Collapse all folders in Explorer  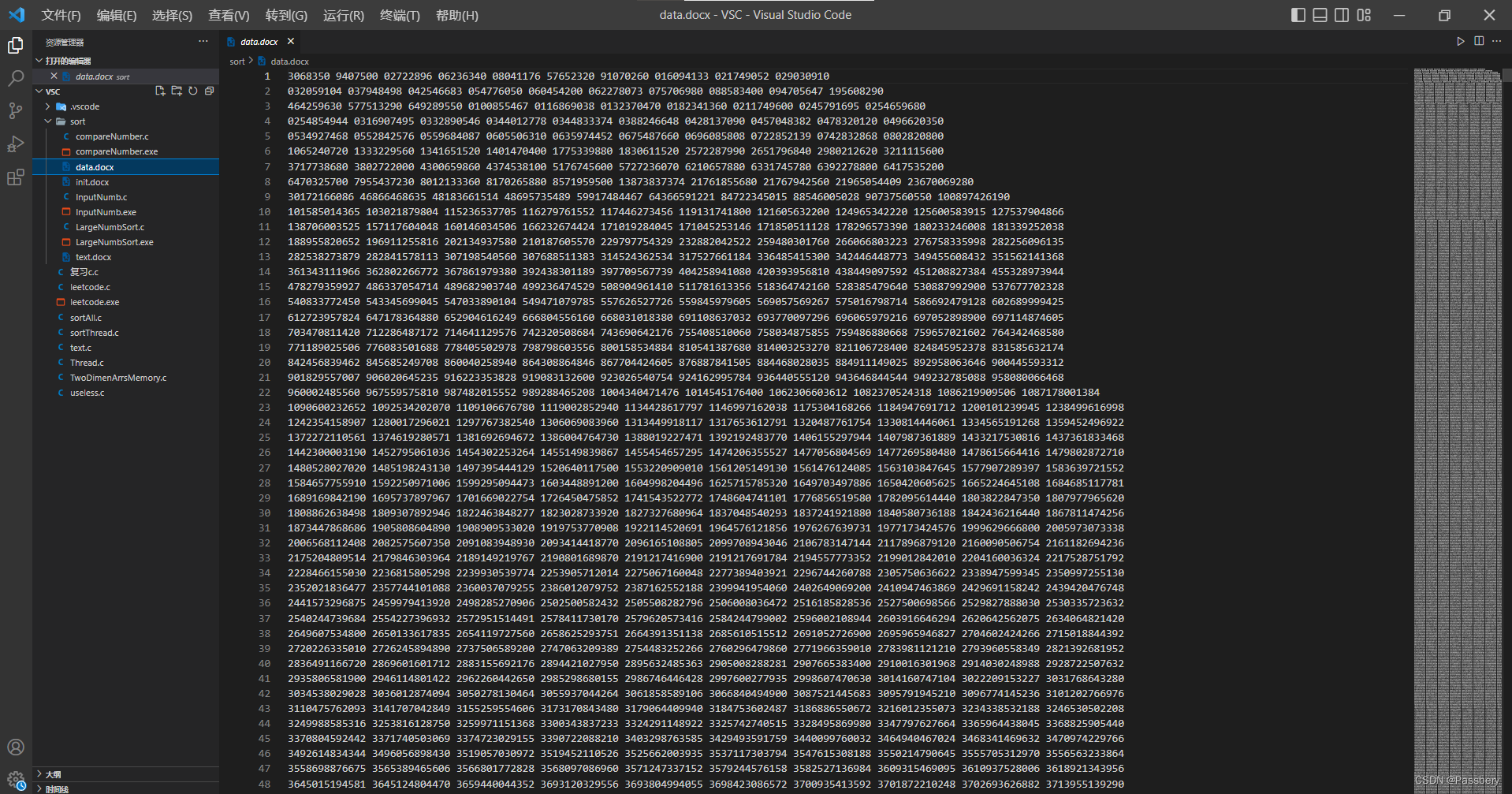(x=210, y=91)
